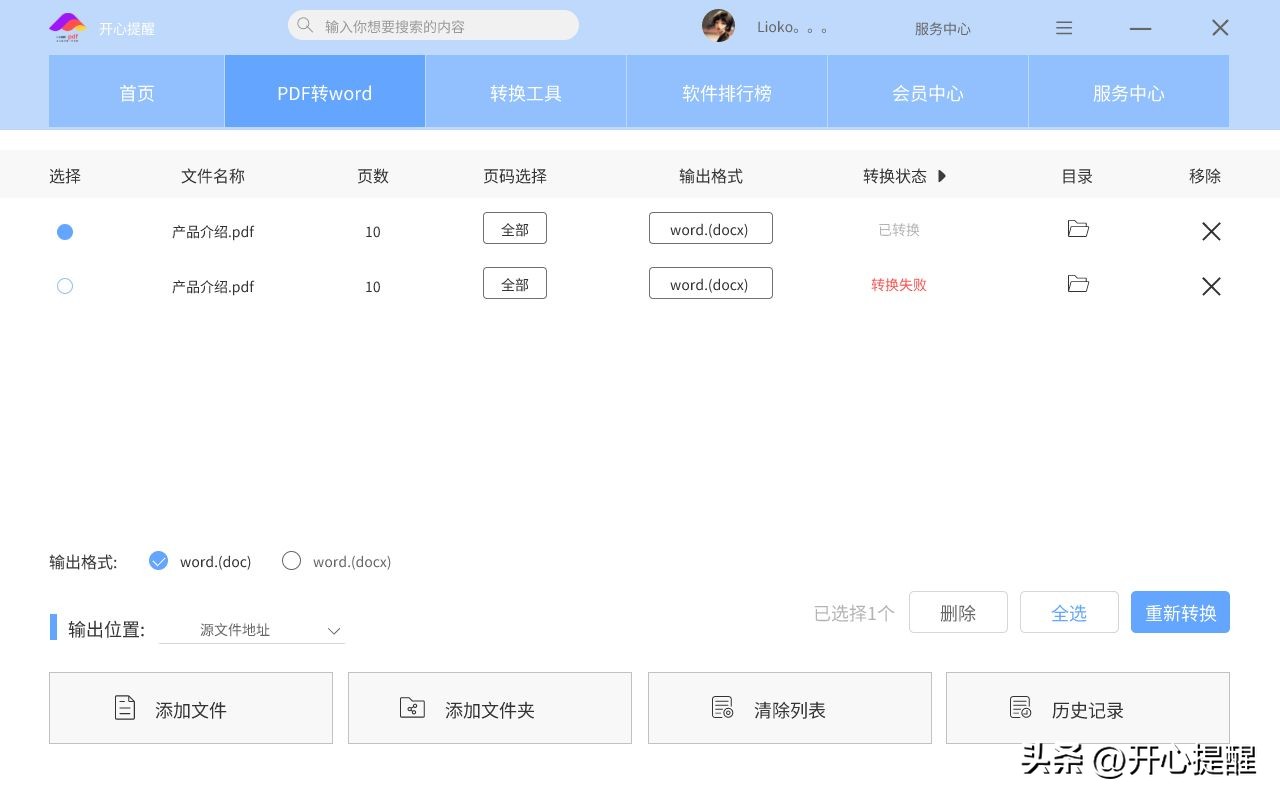
Task: Click the search input field
Action: tap(430, 25)
